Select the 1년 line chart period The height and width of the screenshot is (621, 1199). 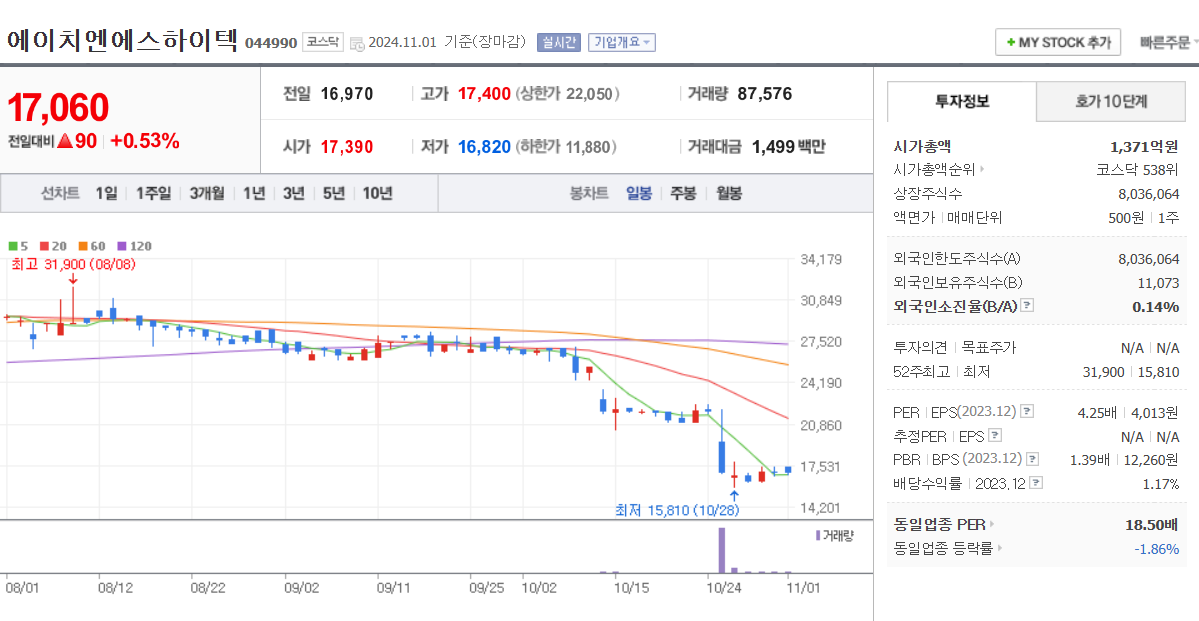253,193
